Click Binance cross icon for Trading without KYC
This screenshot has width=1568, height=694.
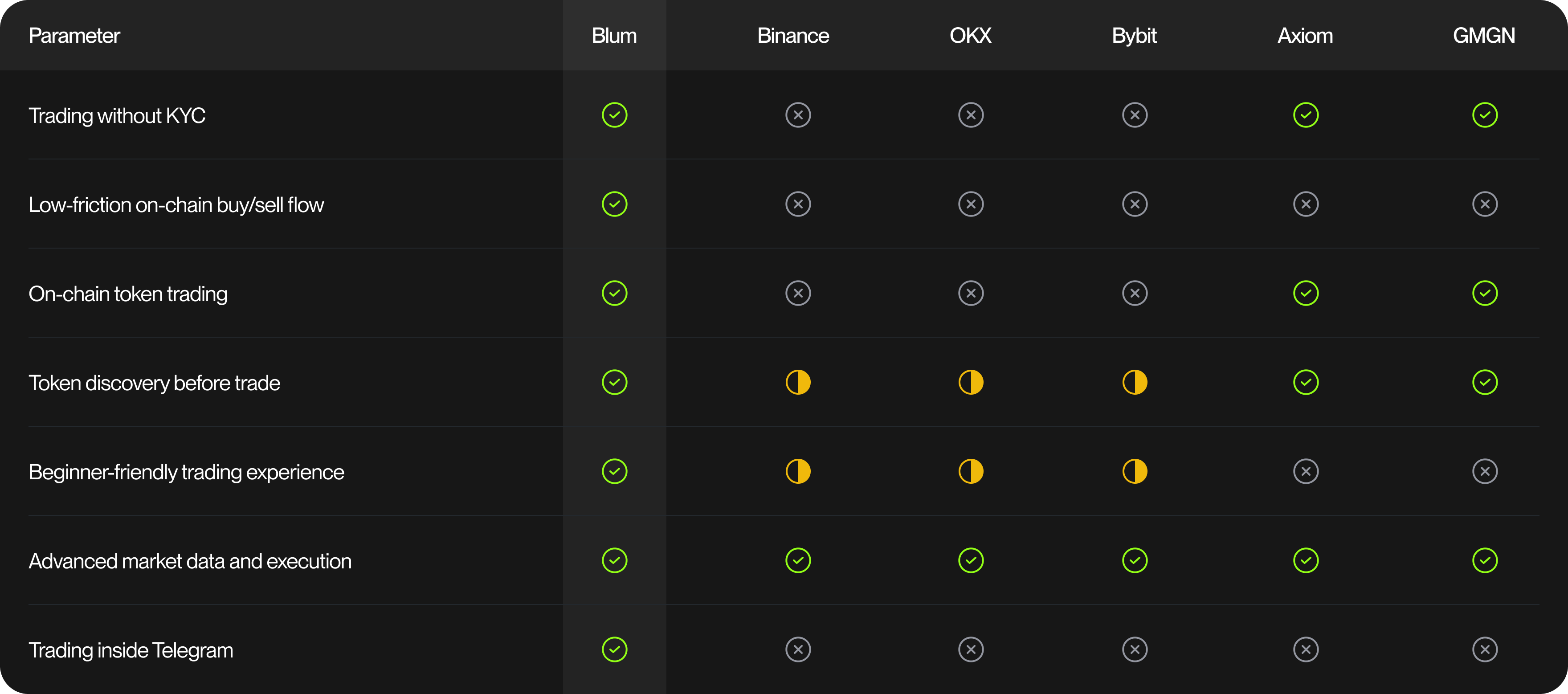pyautogui.click(x=797, y=115)
